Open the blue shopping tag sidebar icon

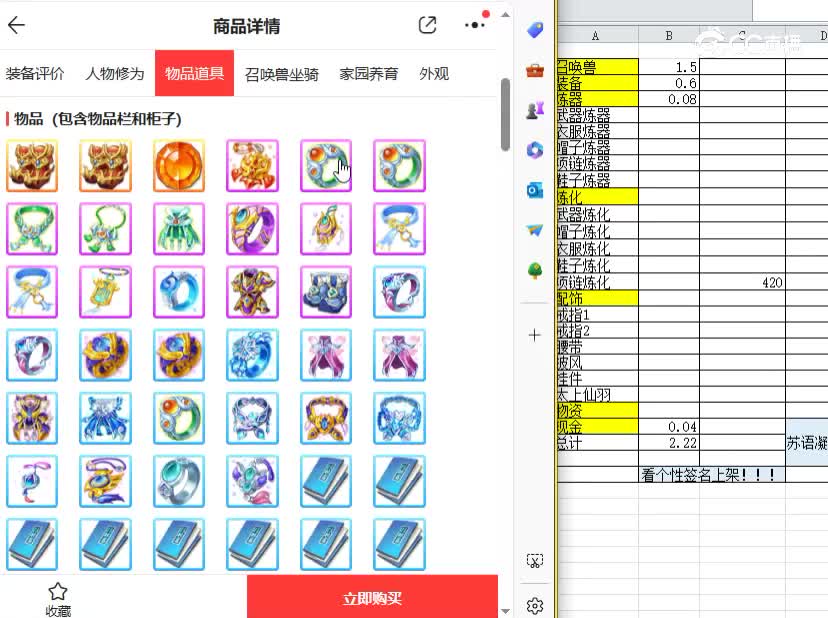coord(535,30)
